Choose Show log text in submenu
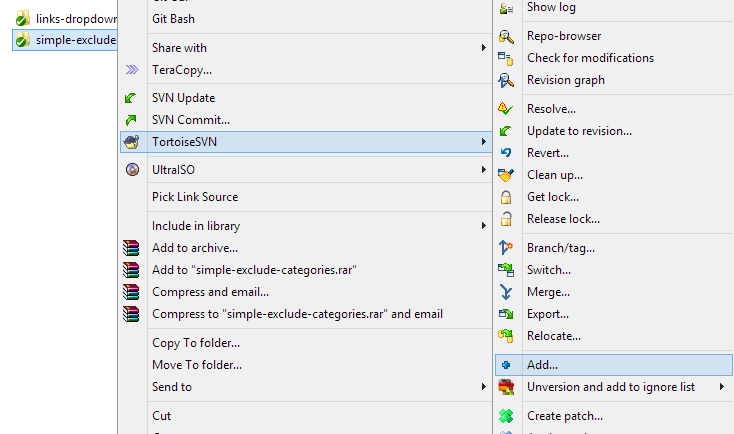The image size is (734, 434). click(x=551, y=7)
